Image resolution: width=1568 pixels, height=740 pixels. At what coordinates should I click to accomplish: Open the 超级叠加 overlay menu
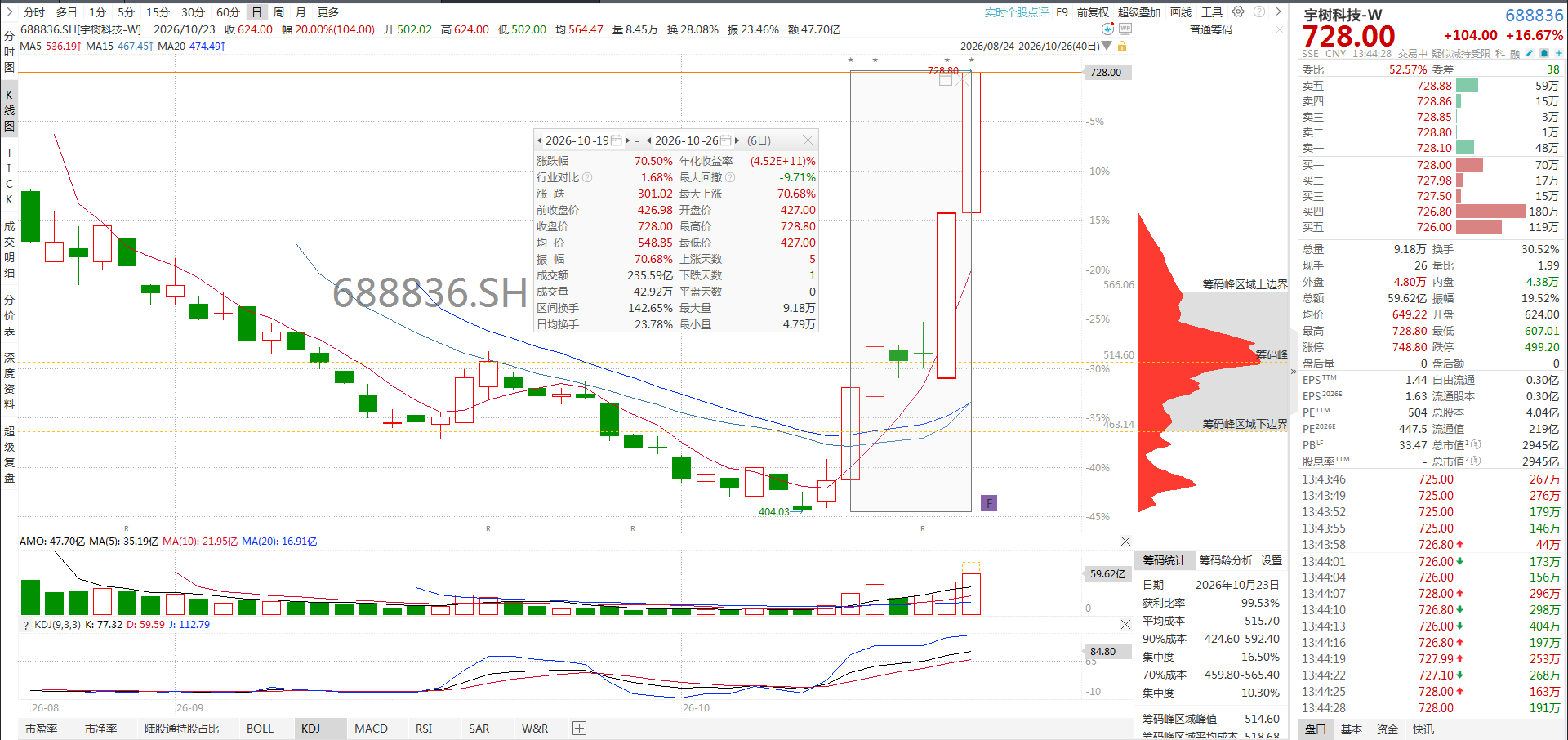pyautogui.click(x=1139, y=12)
